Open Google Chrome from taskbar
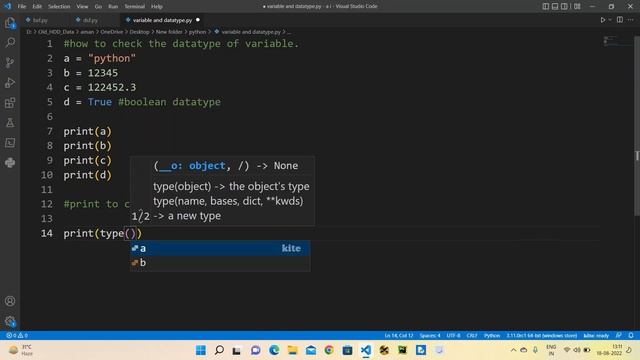This screenshot has height=360, width=640. tap(329, 350)
